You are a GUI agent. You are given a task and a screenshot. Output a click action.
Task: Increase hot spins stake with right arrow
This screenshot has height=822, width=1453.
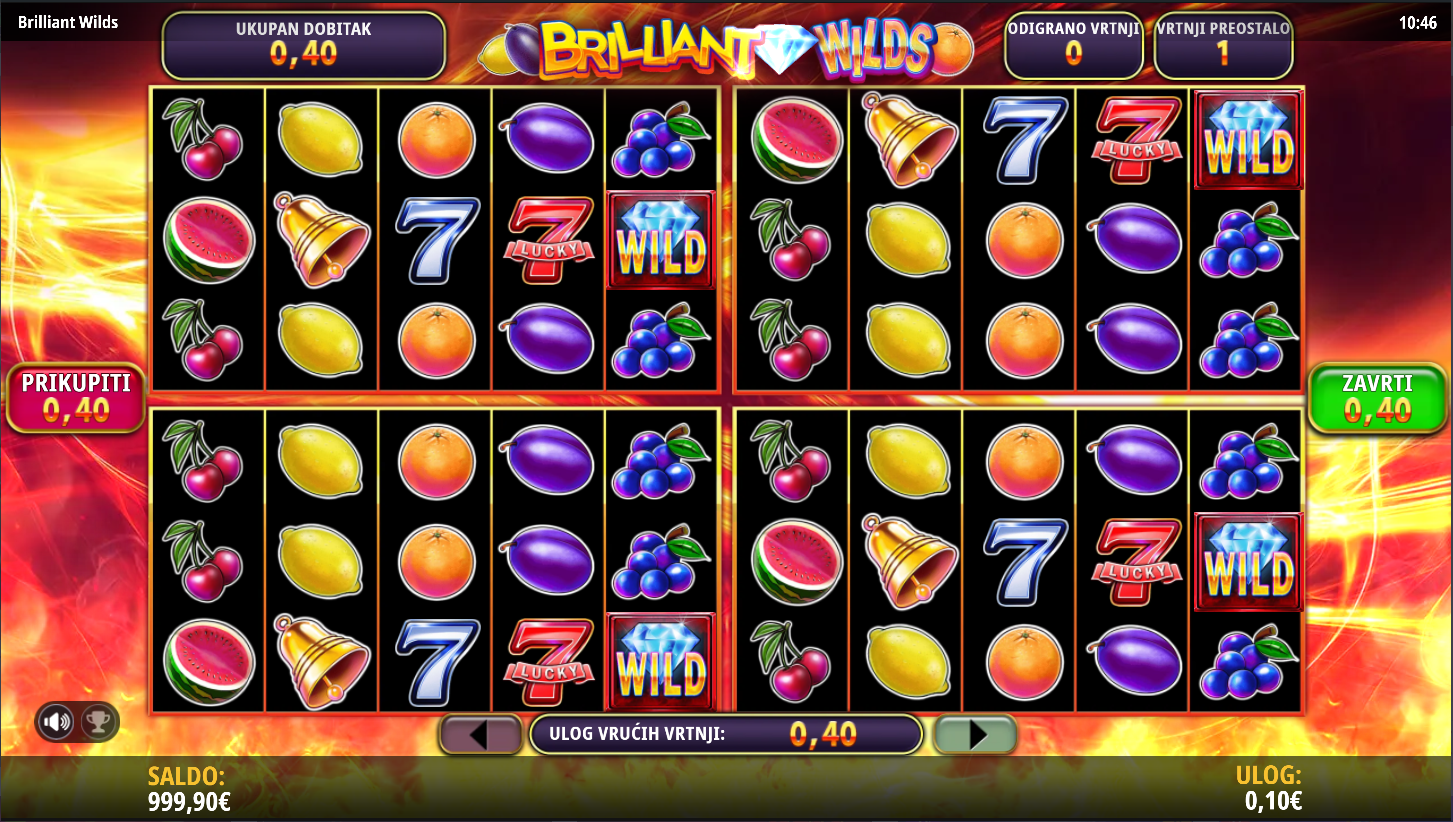pyautogui.click(x=975, y=734)
